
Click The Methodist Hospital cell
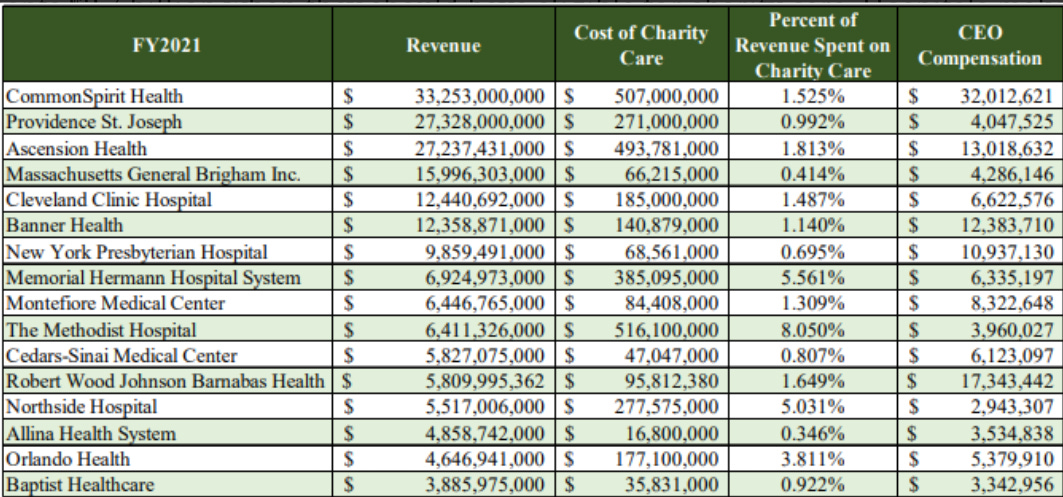coord(167,330)
